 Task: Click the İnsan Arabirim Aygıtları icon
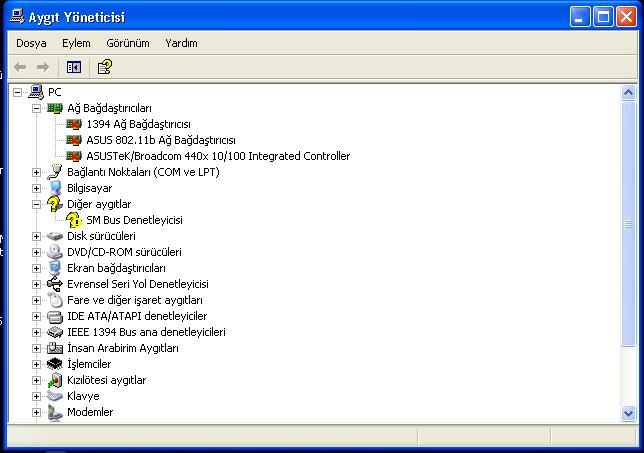[55, 348]
